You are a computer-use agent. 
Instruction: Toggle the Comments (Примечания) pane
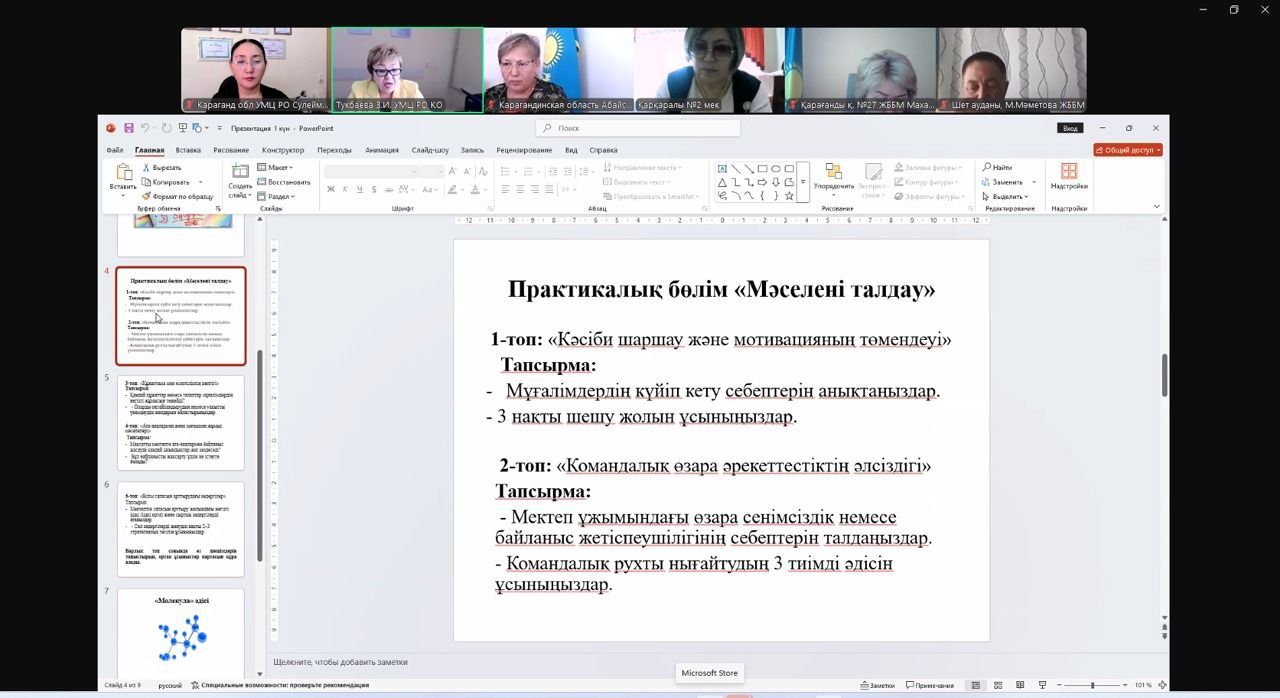[929, 685]
